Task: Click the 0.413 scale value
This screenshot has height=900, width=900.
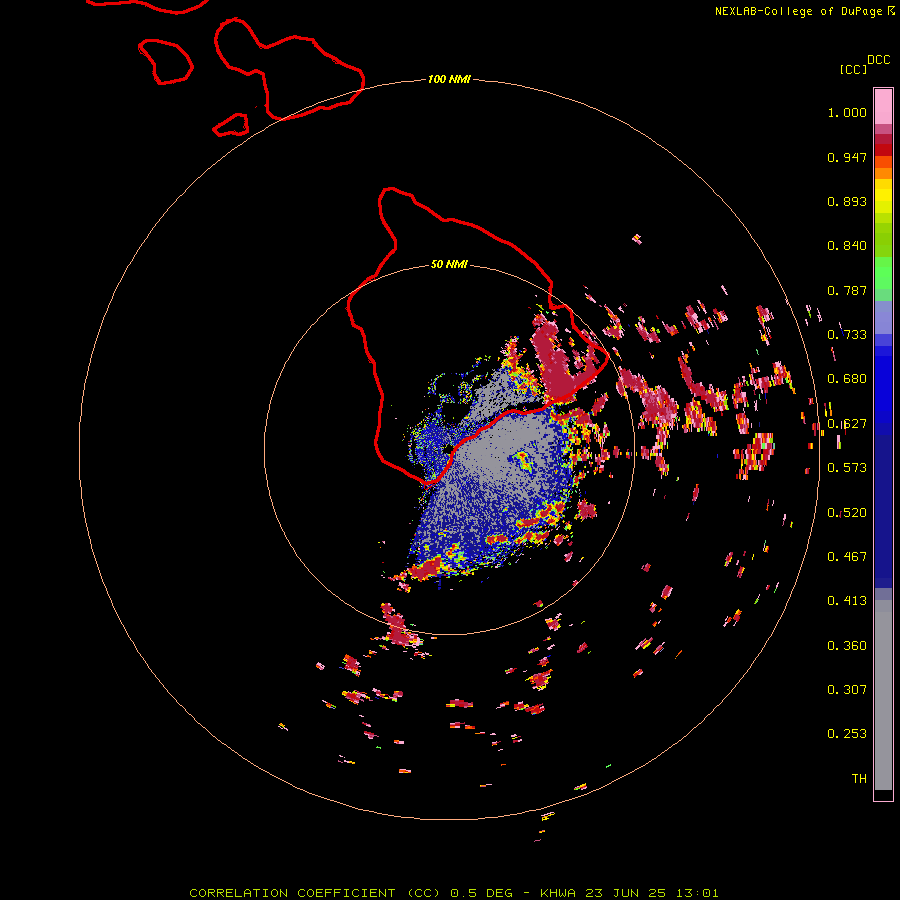Action: pos(847,601)
